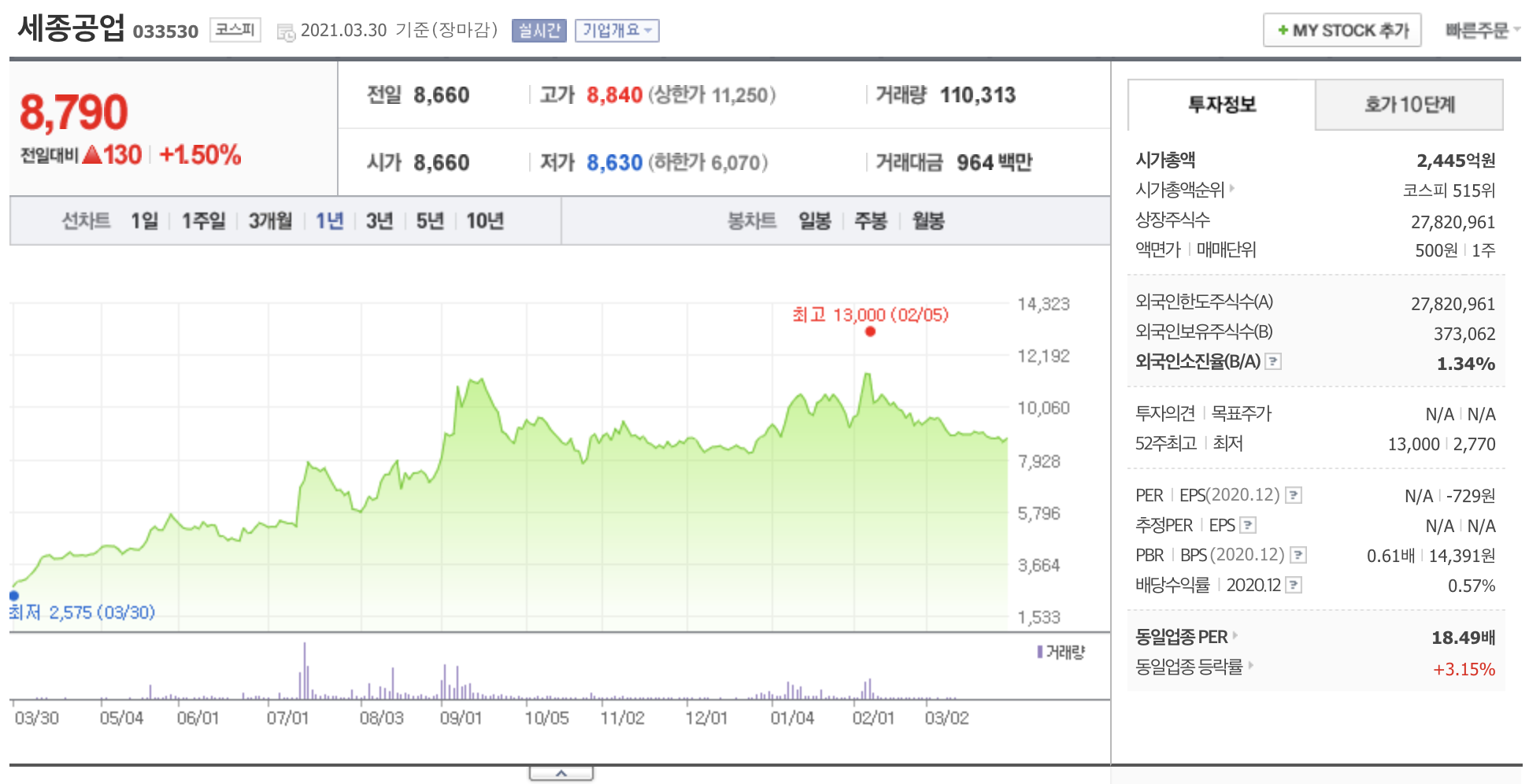The image size is (1529, 784).
Task: Select 1주일 line chart period
Action: (x=203, y=221)
